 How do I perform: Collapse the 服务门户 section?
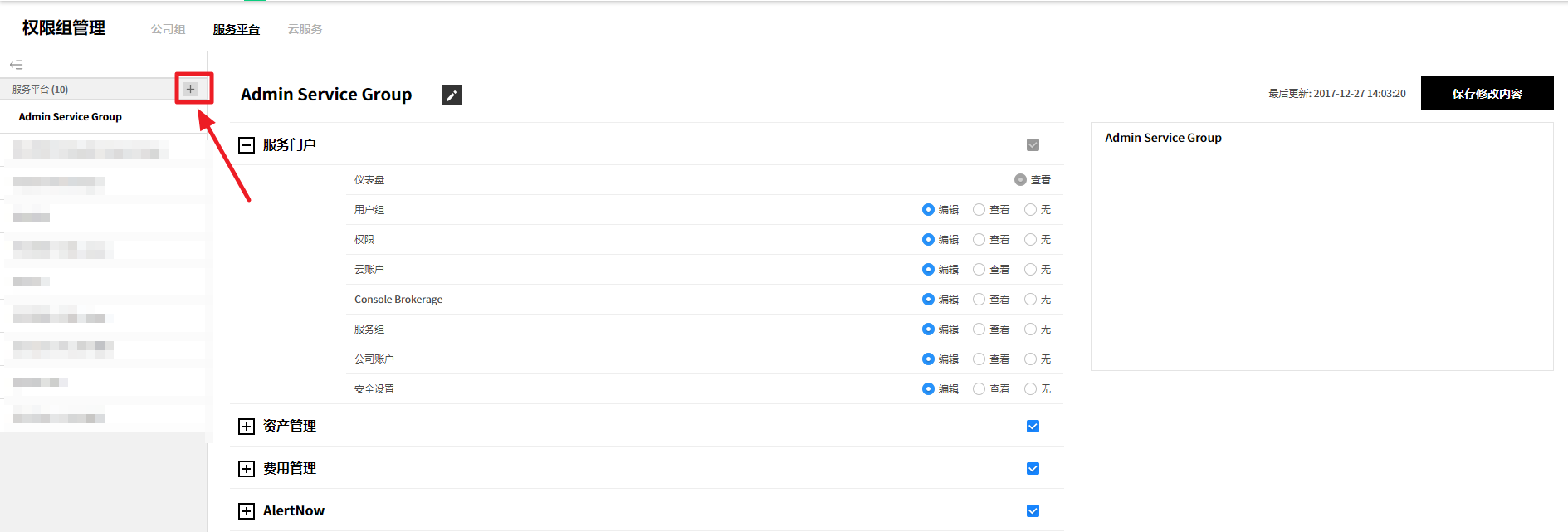tap(246, 145)
